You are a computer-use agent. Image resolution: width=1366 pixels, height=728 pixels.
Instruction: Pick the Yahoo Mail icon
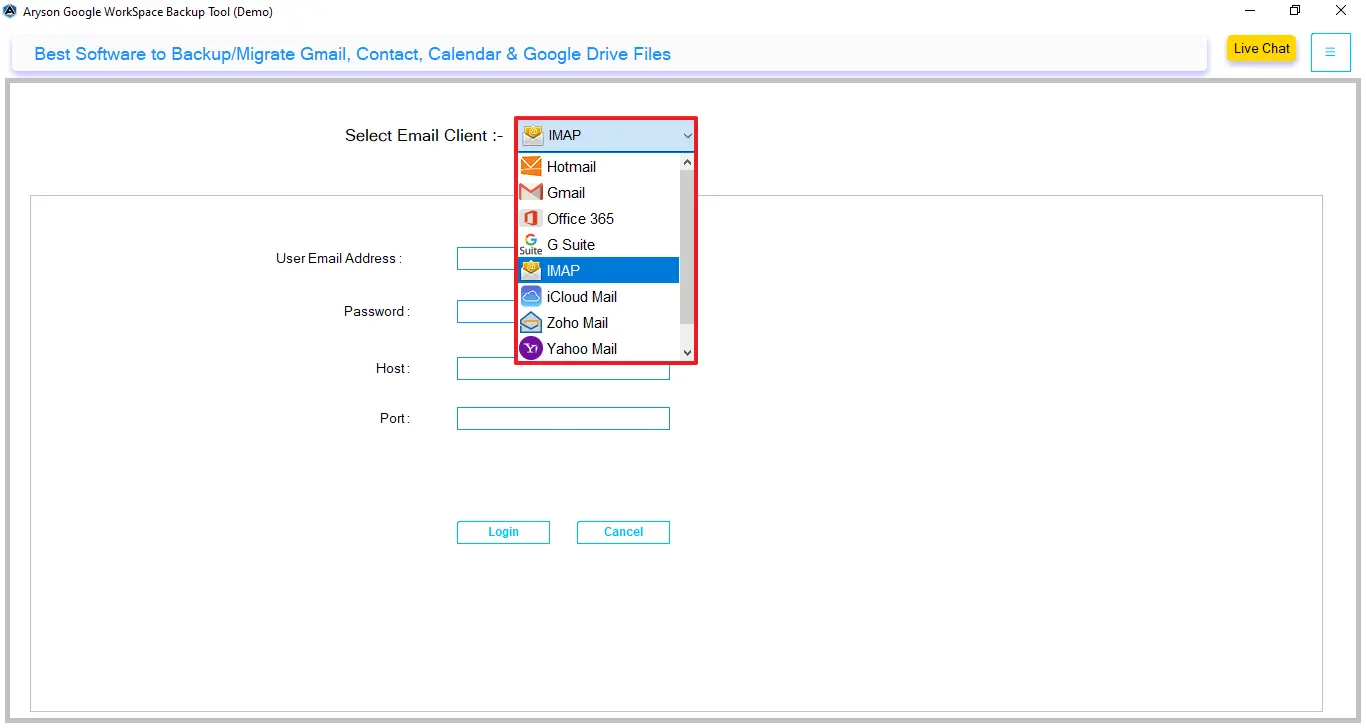coord(530,348)
